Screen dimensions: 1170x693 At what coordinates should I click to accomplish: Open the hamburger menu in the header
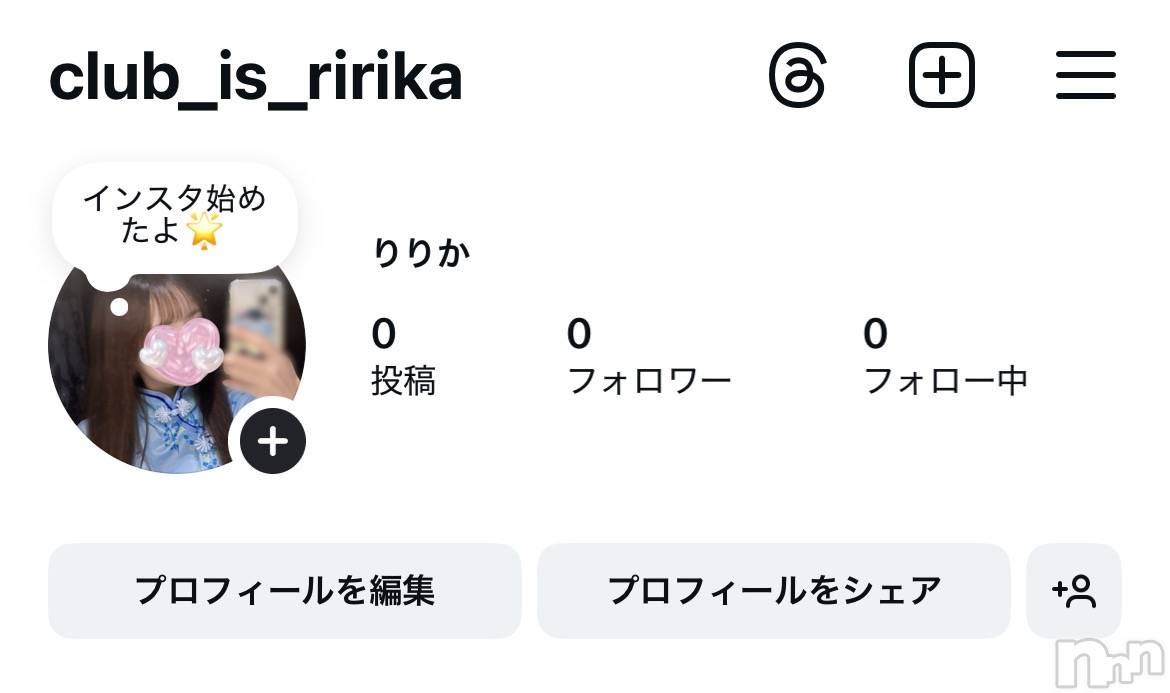pyautogui.click(x=1085, y=76)
